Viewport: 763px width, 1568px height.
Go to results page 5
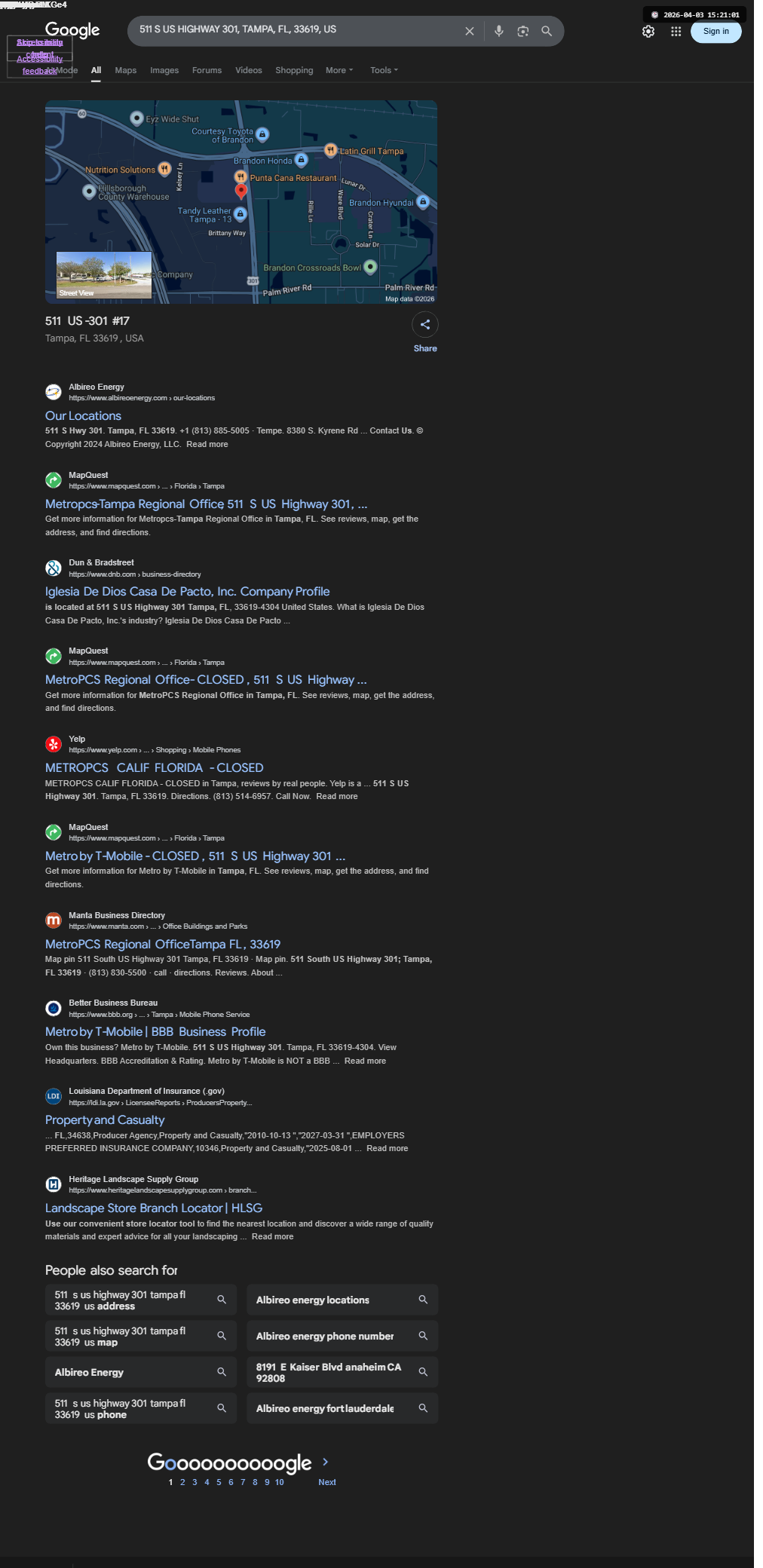(219, 1482)
